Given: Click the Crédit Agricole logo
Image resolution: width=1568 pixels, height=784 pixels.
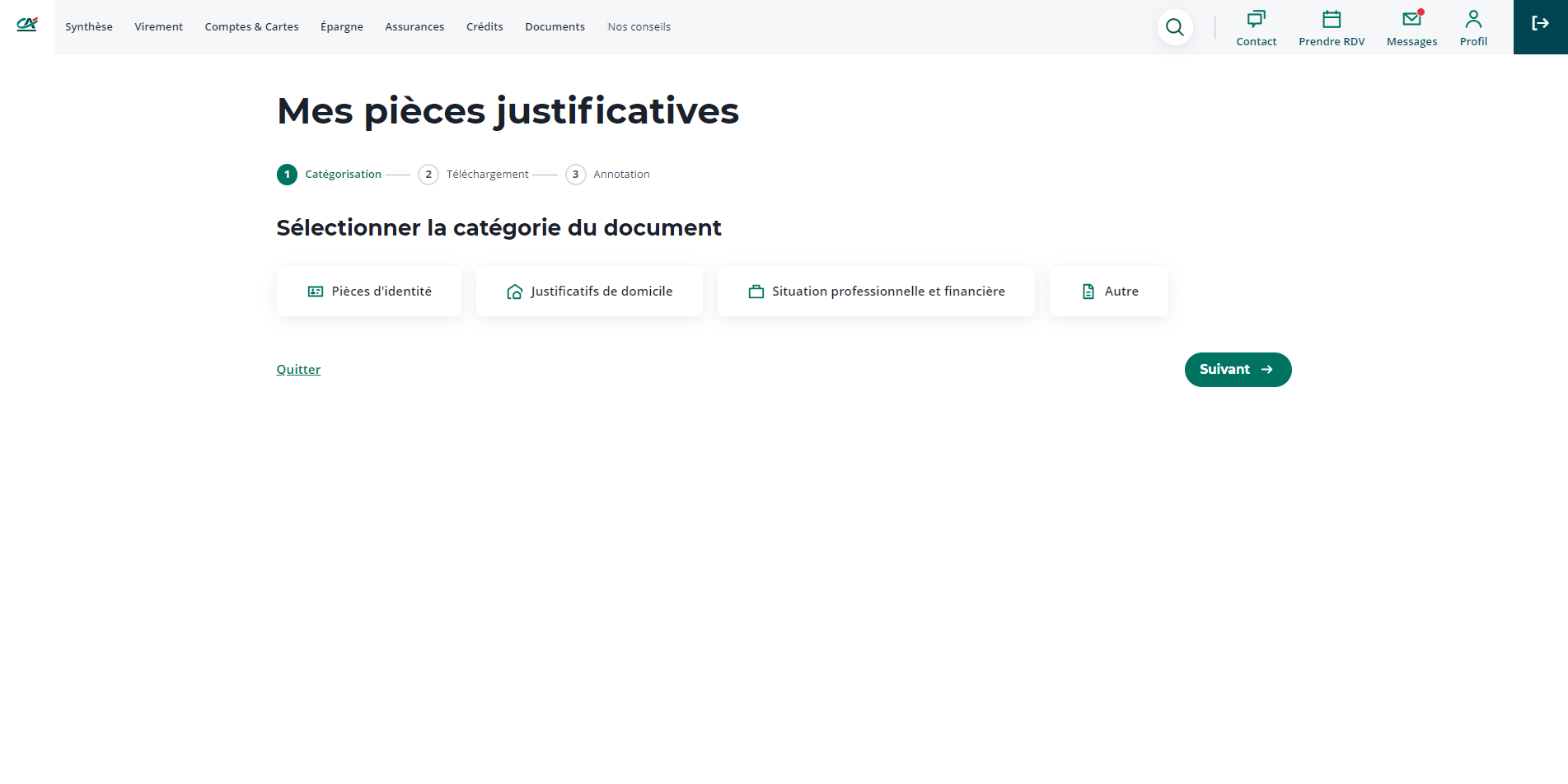Looking at the screenshot, I should pyautogui.click(x=27, y=25).
